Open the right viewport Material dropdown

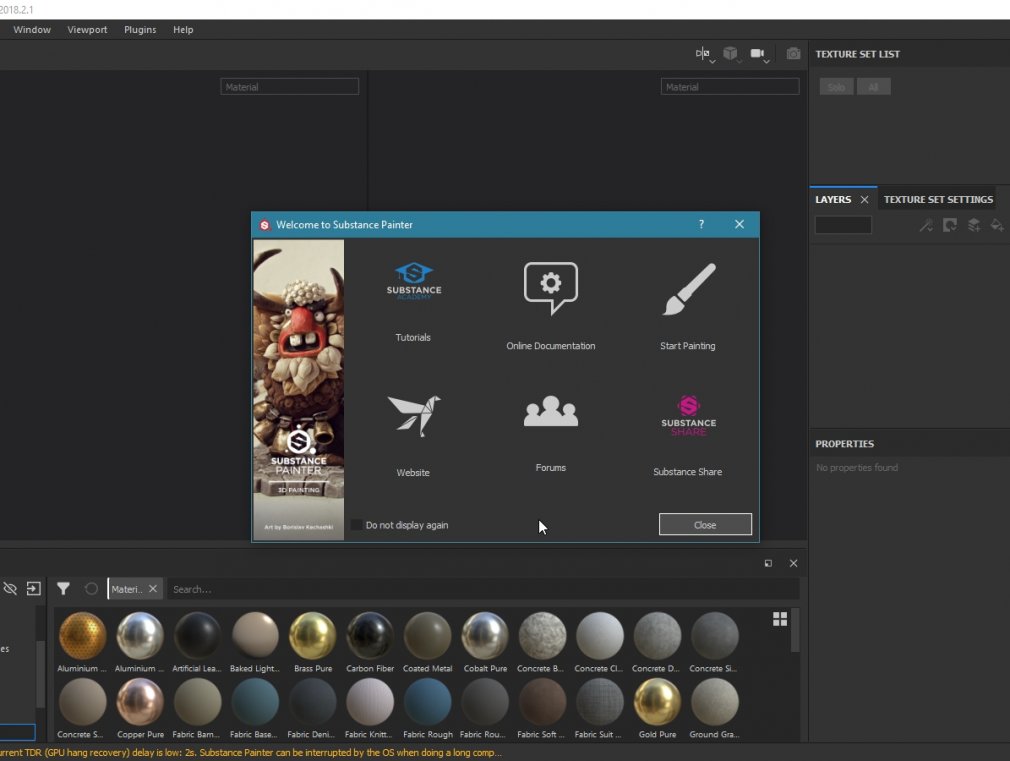[730, 86]
